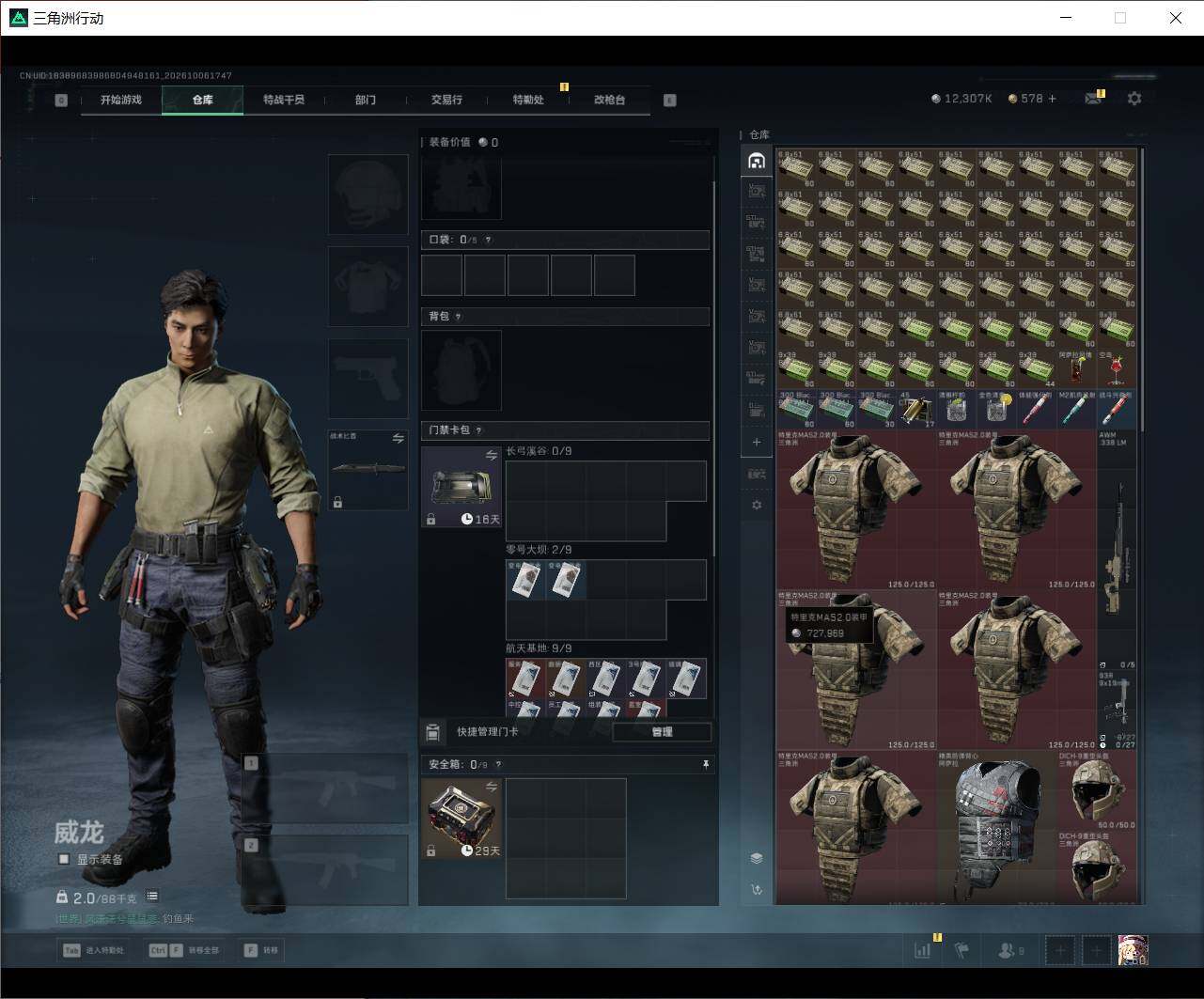Image resolution: width=1204 pixels, height=999 pixels.
Task: Click the empty primary weapon slot 1
Action: [325, 789]
